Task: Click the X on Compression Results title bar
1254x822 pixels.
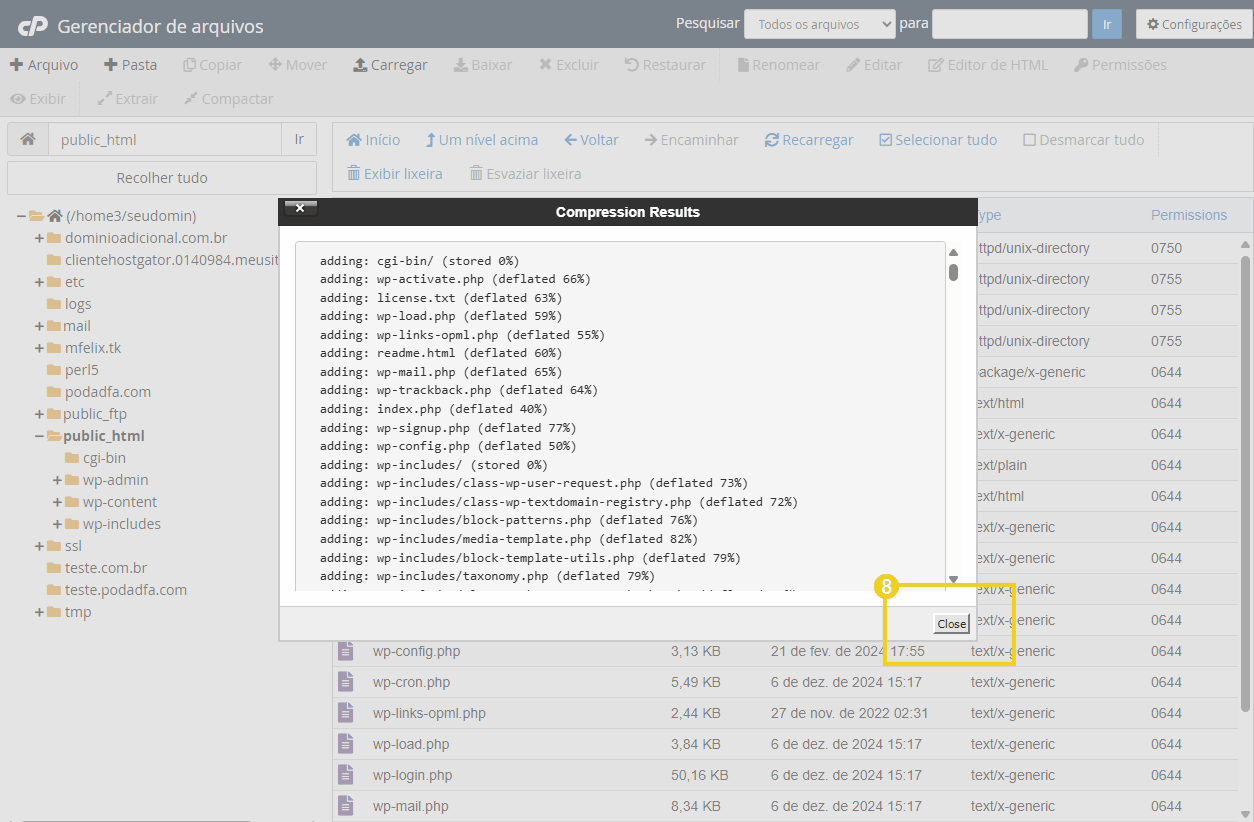Action: [300, 208]
